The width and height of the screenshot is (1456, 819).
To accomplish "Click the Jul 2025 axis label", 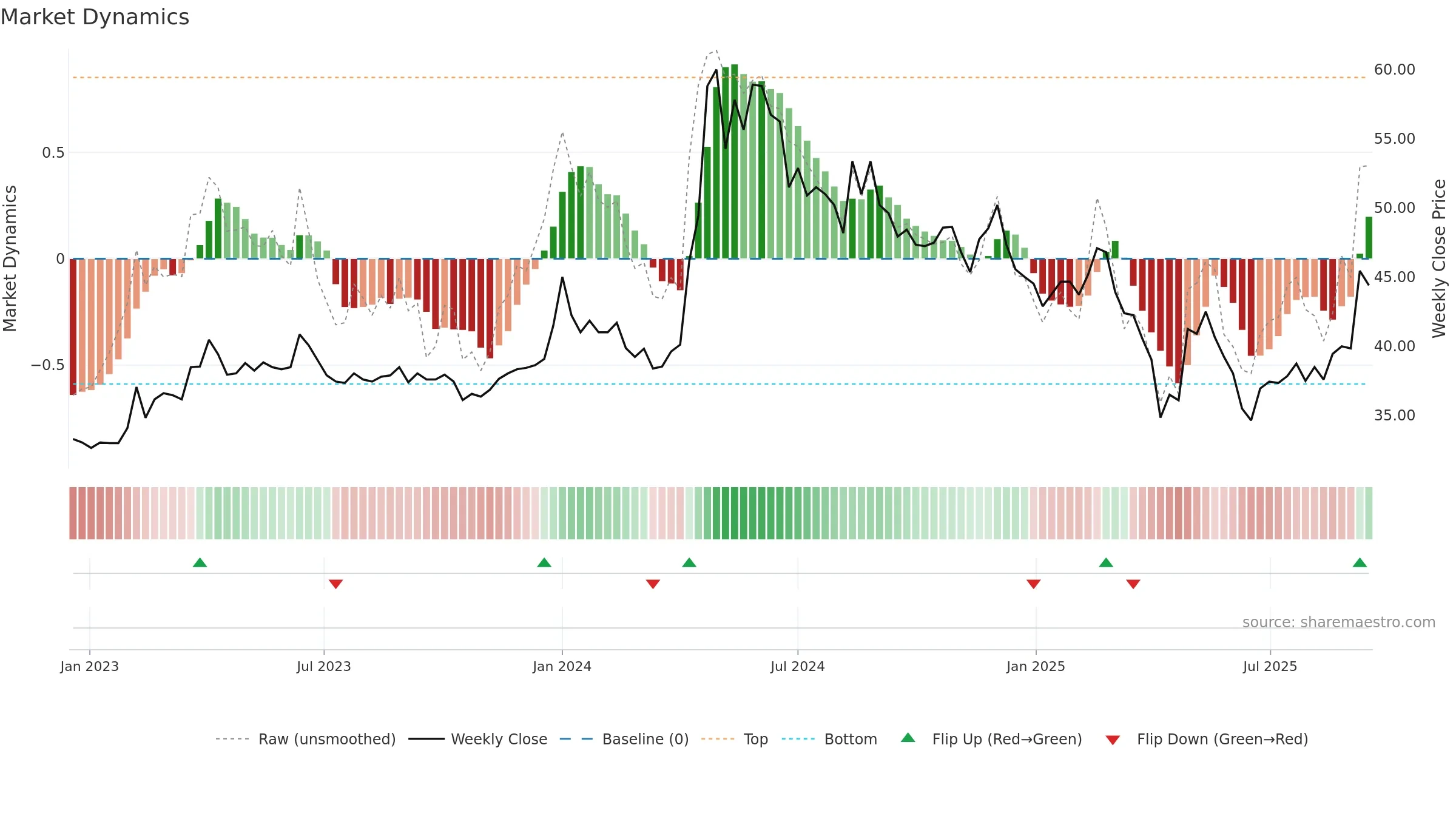I will click(x=1270, y=666).
